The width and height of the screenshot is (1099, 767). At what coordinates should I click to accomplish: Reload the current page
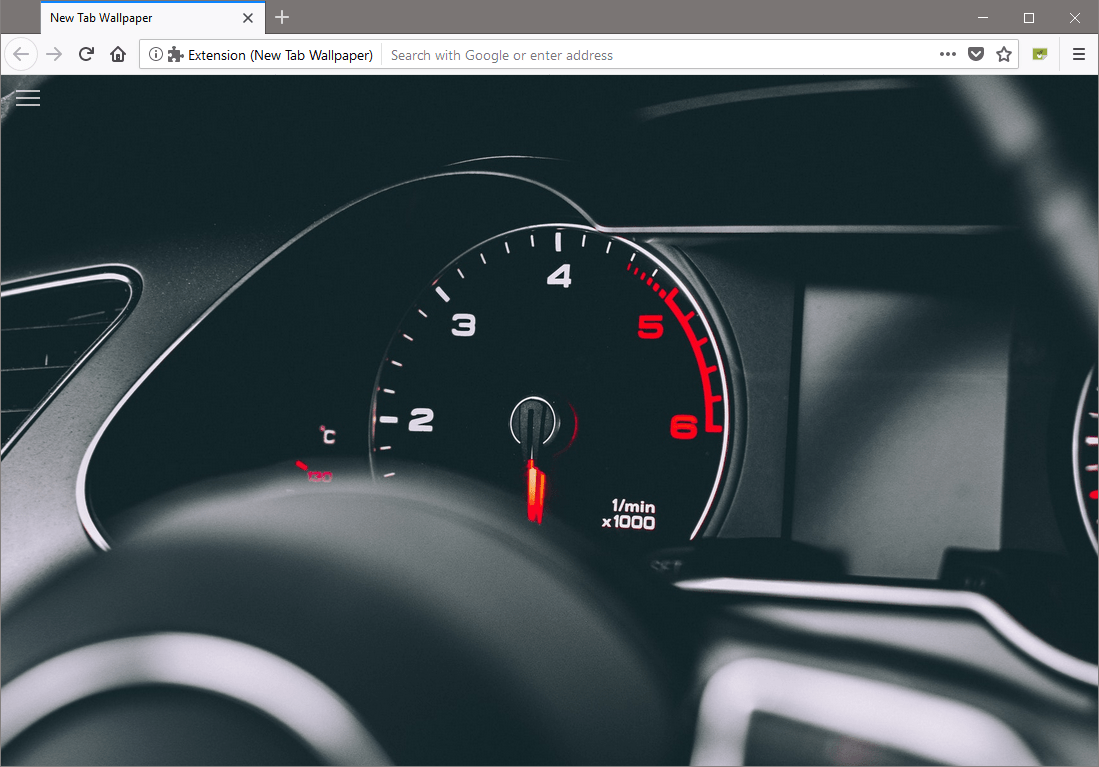pos(86,54)
